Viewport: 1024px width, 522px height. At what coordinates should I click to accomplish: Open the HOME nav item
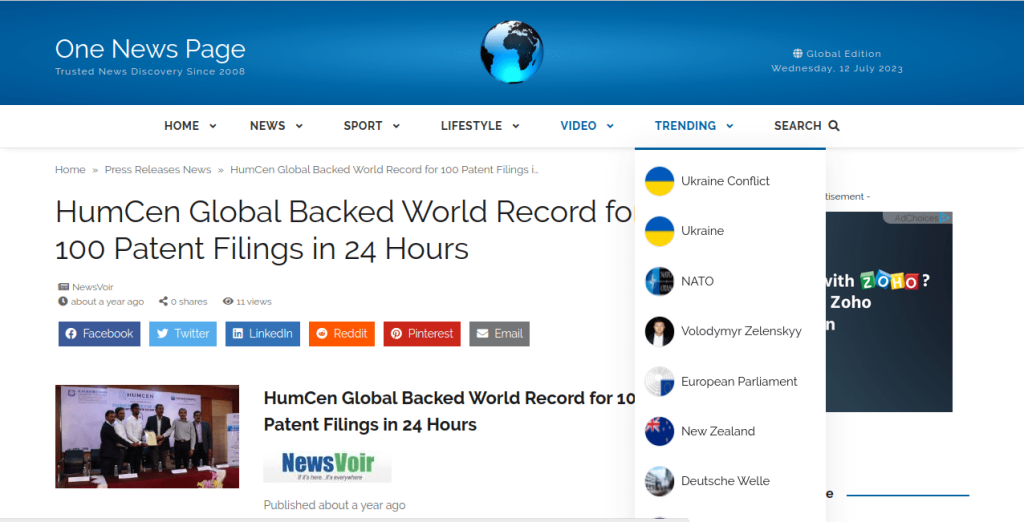tap(182, 125)
